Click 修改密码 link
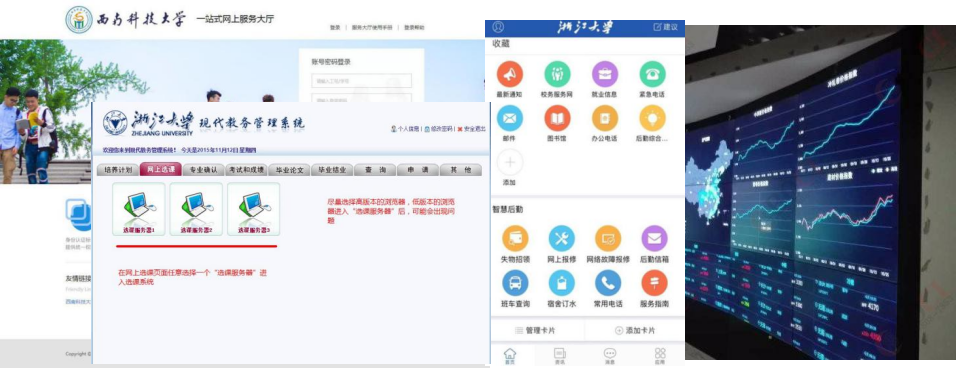 (x=439, y=129)
